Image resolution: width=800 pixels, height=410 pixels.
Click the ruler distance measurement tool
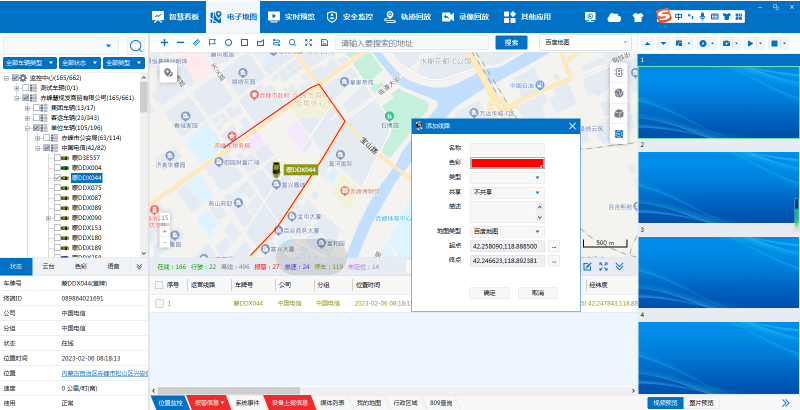(196, 43)
